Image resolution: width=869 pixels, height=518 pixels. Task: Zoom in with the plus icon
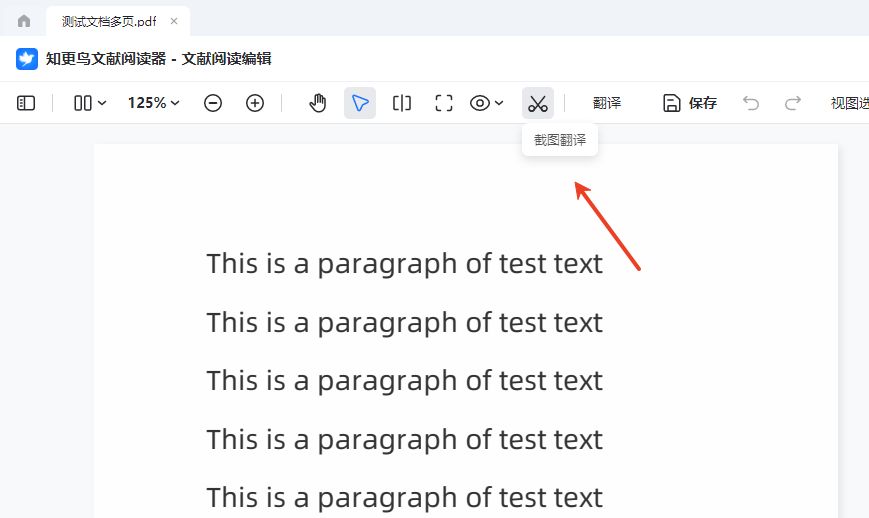coord(255,103)
